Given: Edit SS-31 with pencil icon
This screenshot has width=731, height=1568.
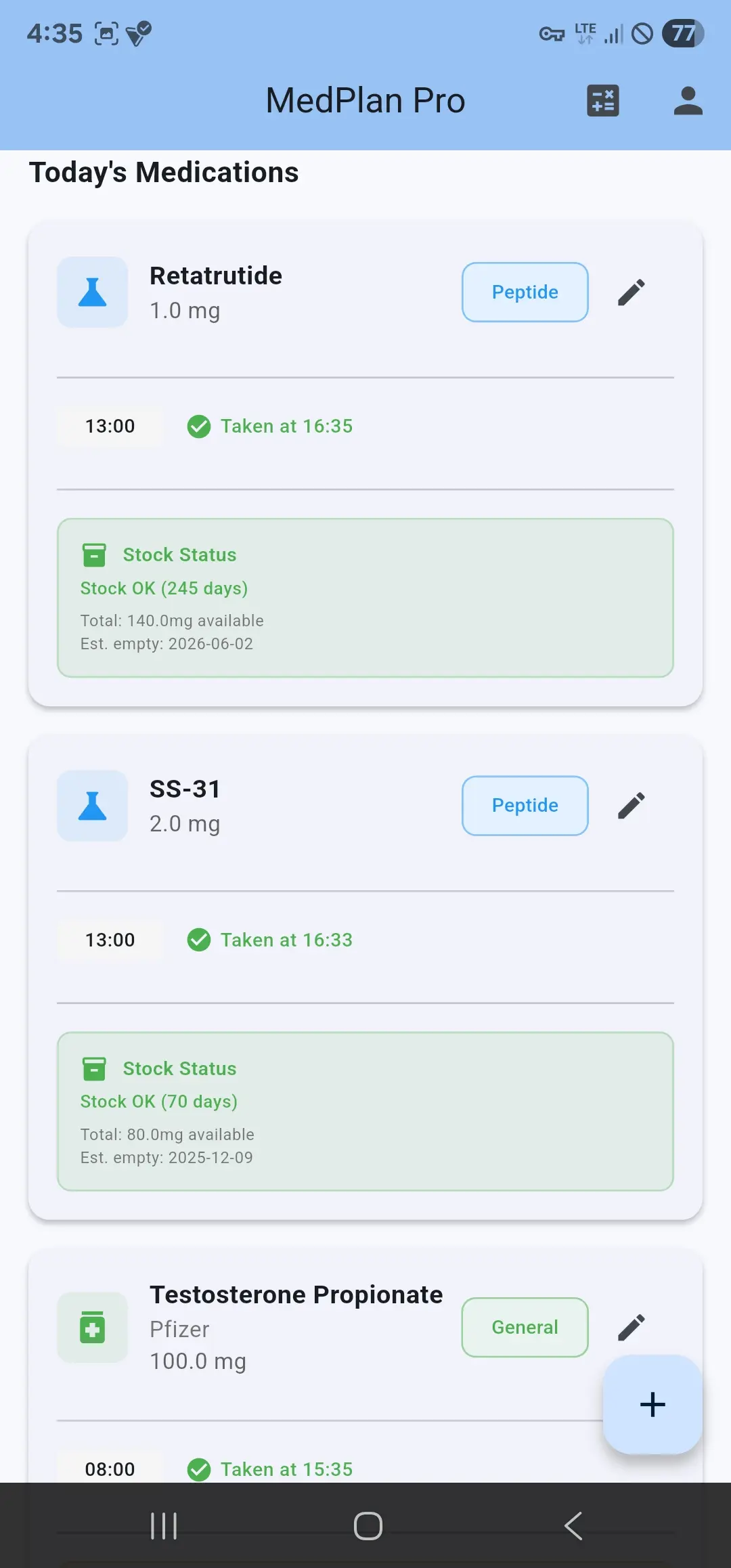Looking at the screenshot, I should click(631, 806).
